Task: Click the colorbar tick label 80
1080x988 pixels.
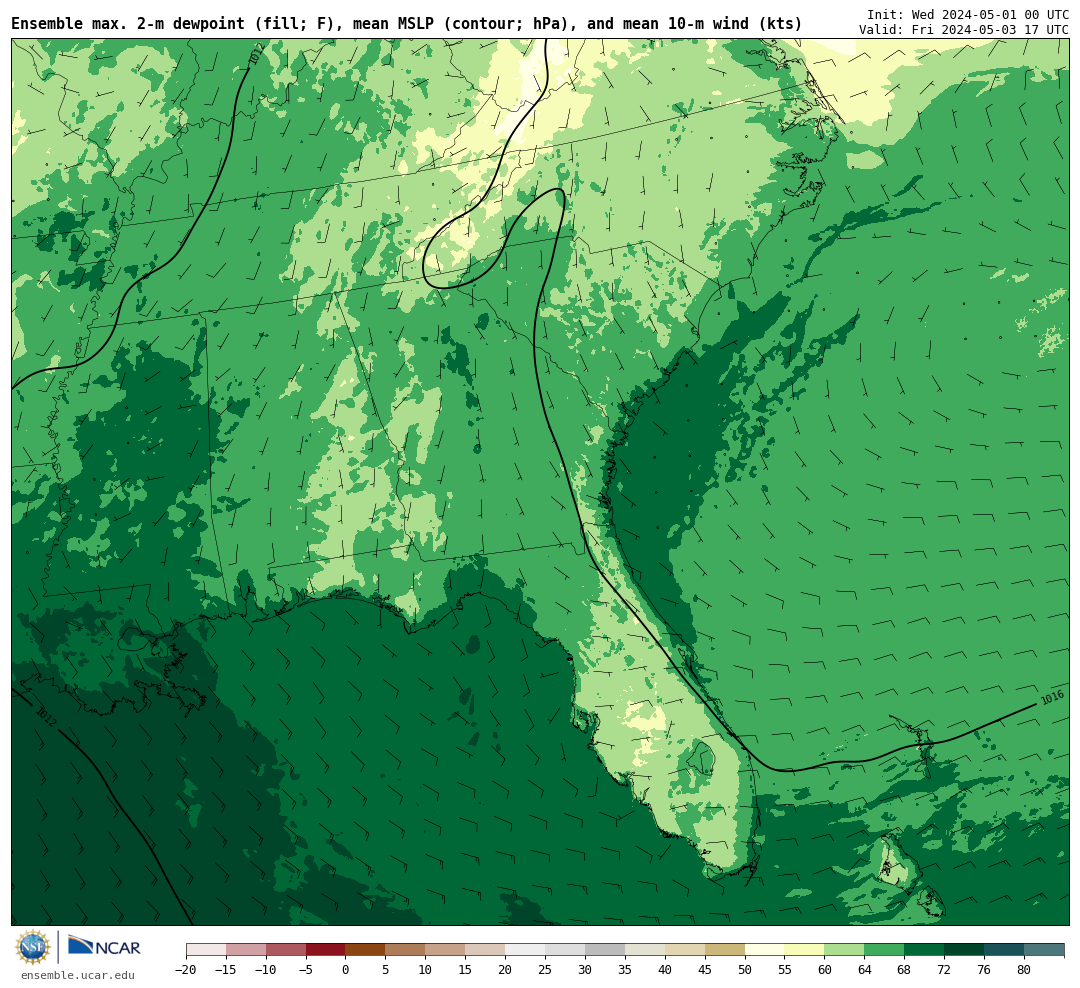Action: coord(1025,970)
